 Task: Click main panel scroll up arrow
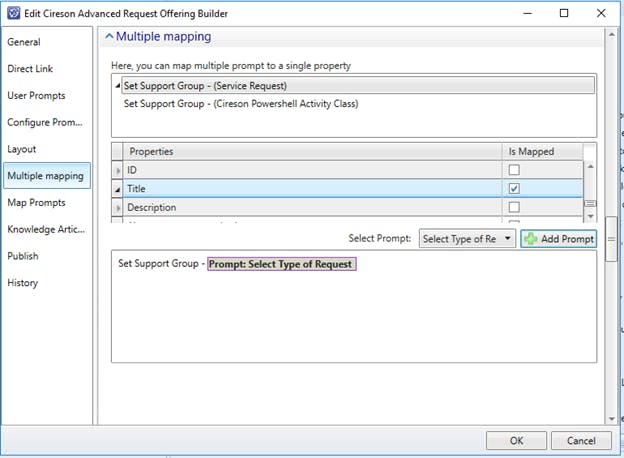(612, 35)
